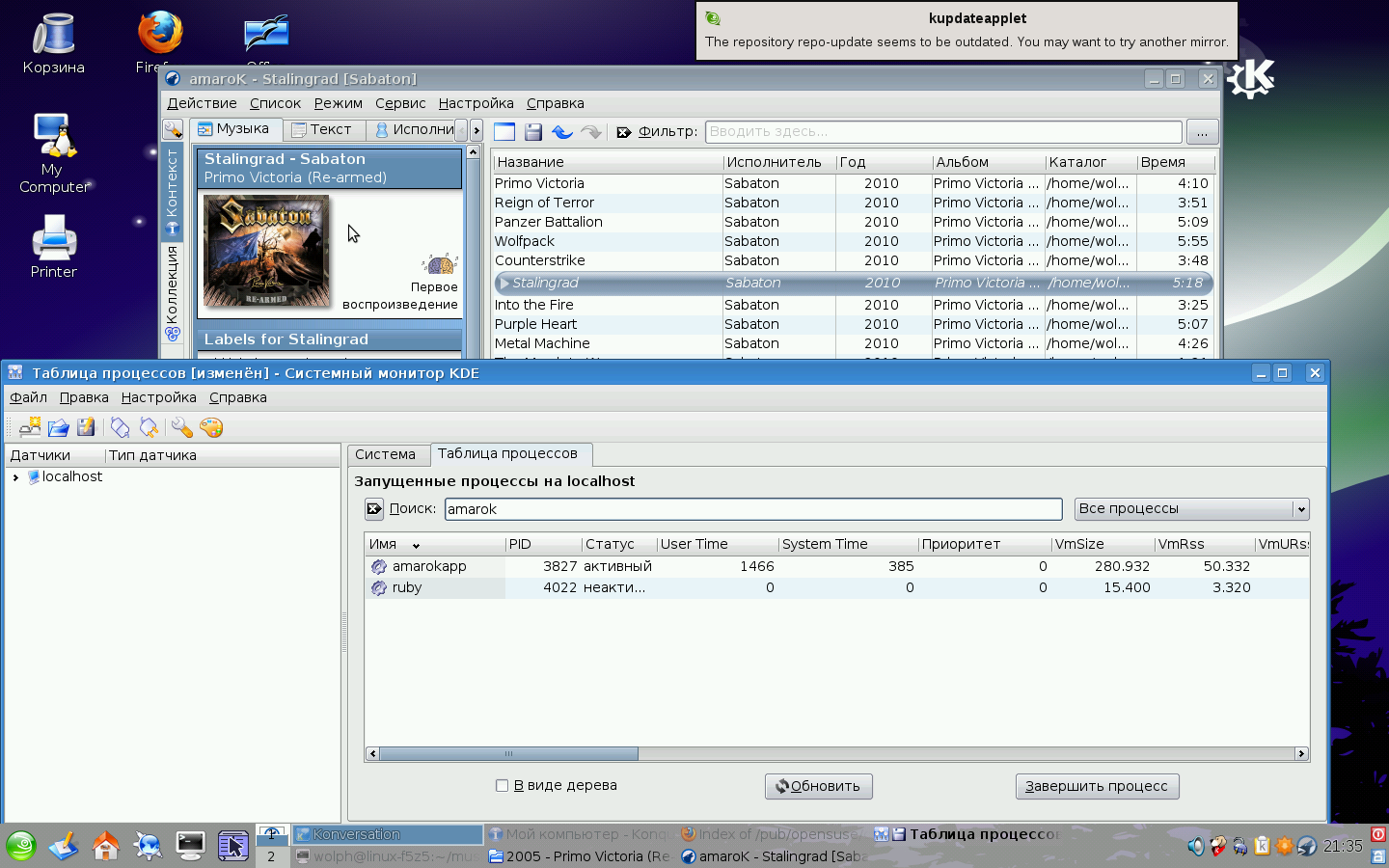The image size is (1389, 868).
Task: Click the Name column sort arrow
Action: coord(416,546)
